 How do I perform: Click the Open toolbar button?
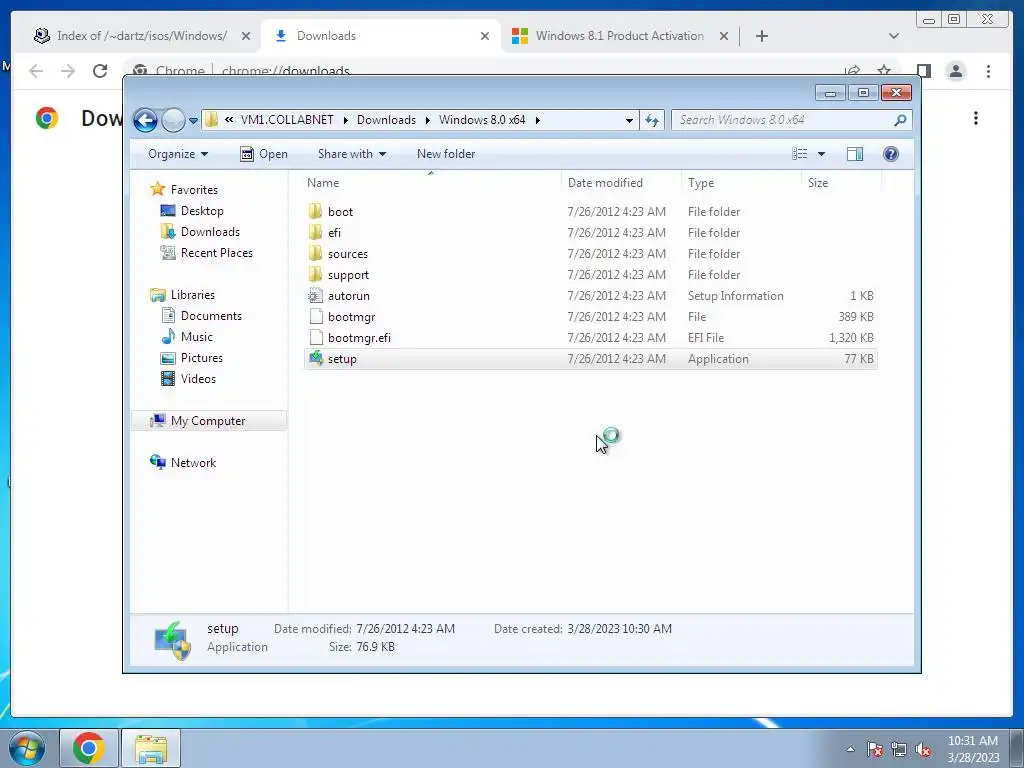[264, 154]
